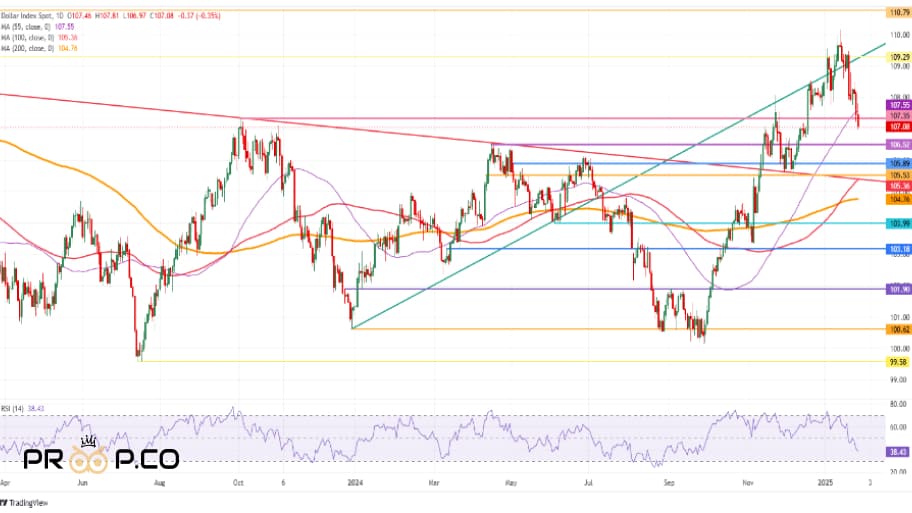Click the 105.53 orange level label
The height and width of the screenshot is (513, 912).
click(x=899, y=175)
